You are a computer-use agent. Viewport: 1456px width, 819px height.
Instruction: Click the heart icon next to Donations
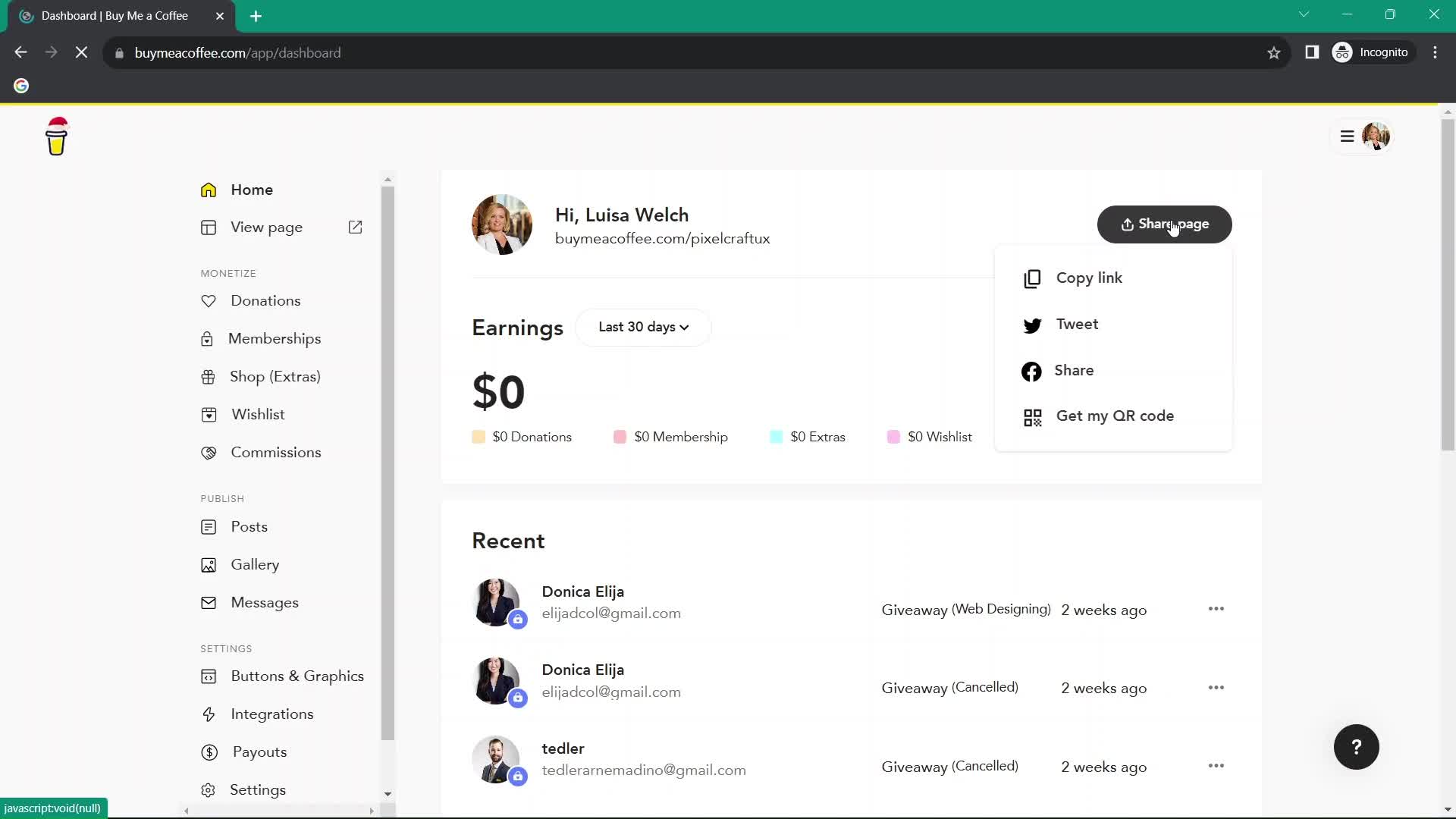pyautogui.click(x=209, y=301)
